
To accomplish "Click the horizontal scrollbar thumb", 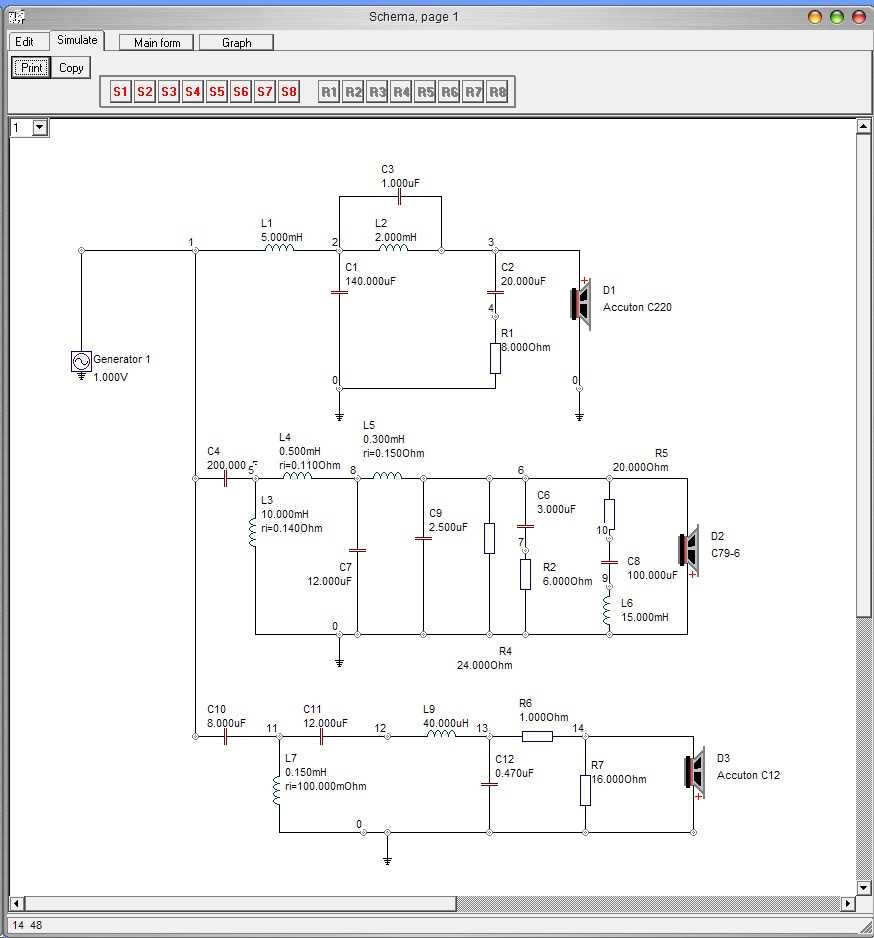I will coord(240,903).
